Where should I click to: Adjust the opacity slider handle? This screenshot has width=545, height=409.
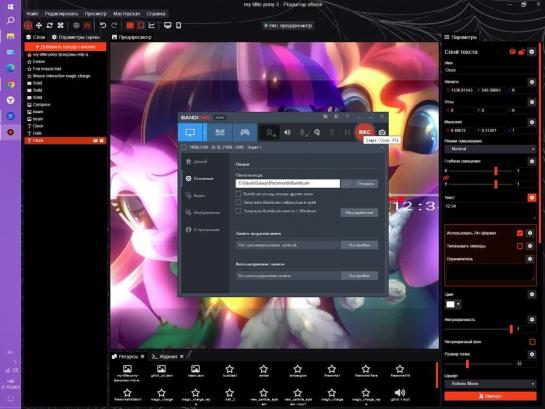click(511, 329)
